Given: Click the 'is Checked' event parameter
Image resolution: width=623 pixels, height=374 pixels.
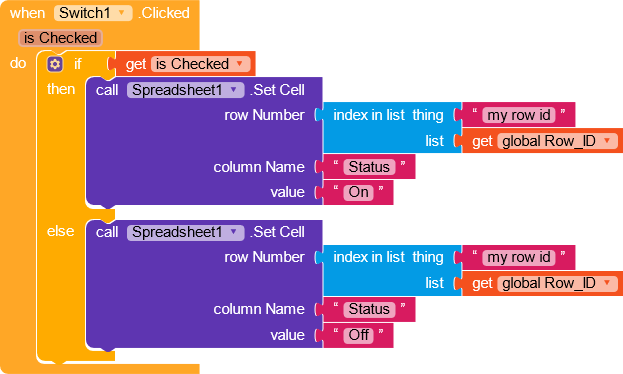Looking at the screenshot, I should 60,38.
